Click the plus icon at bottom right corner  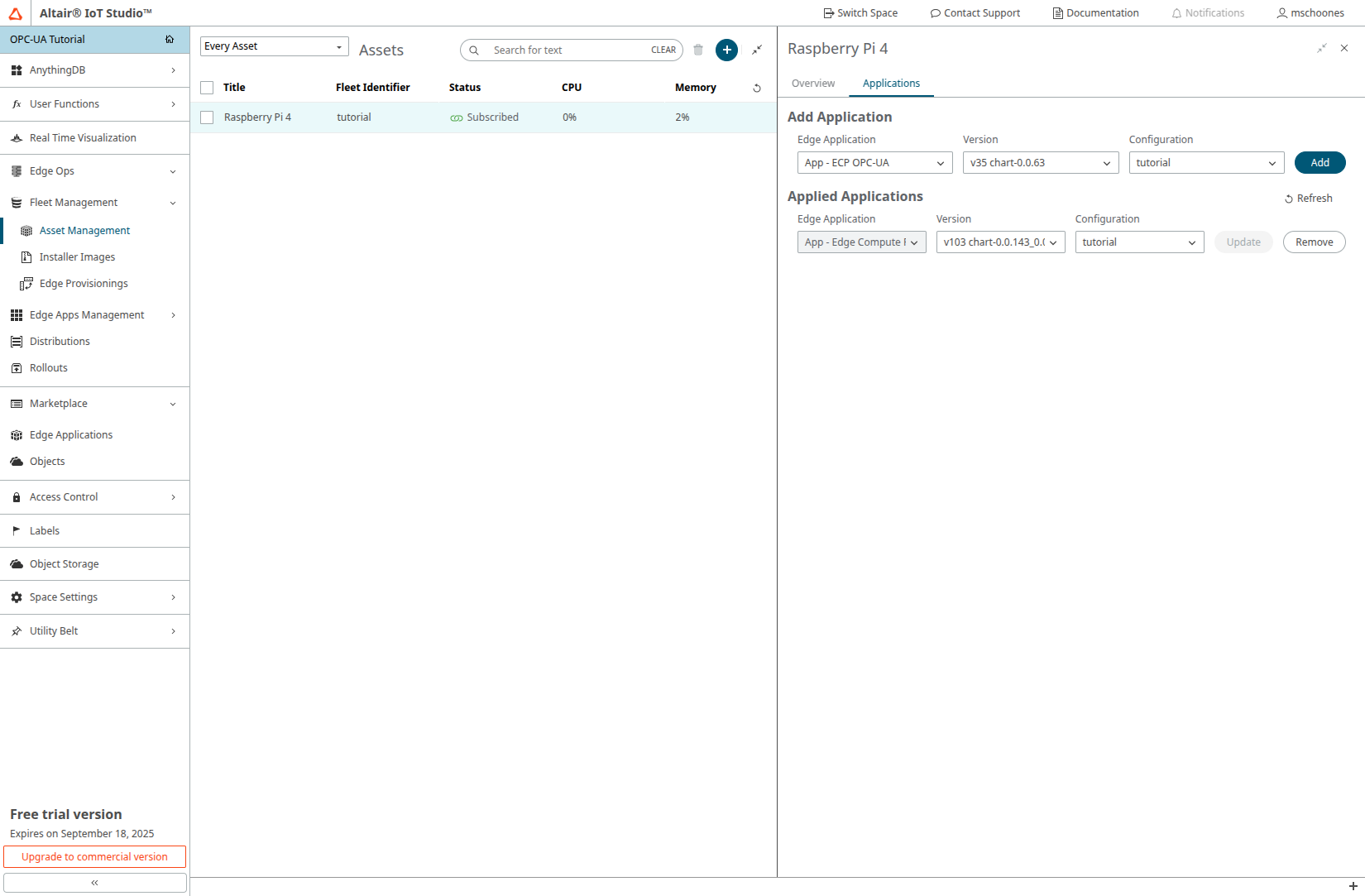click(1353, 886)
